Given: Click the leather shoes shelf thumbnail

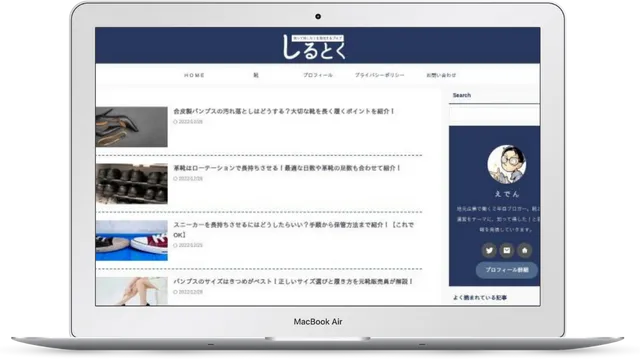Looking at the screenshot, I should tap(131, 184).
